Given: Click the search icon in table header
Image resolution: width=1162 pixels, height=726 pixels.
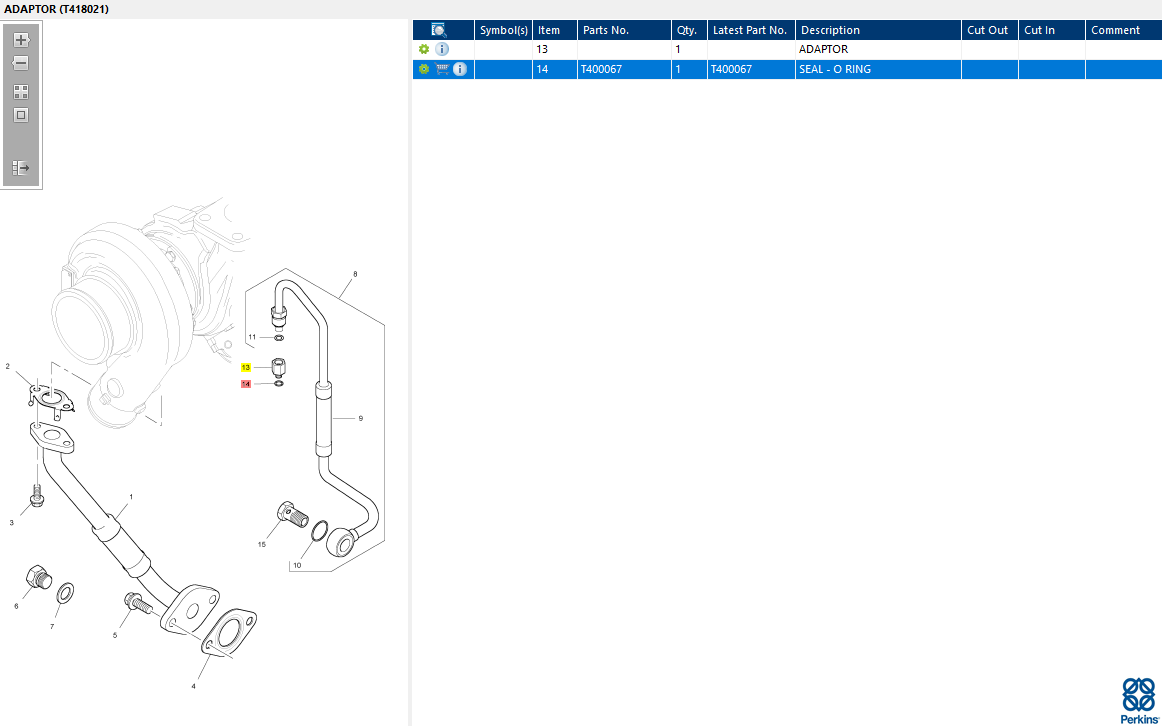Looking at the screenshot, I should [x=439, y=30].
